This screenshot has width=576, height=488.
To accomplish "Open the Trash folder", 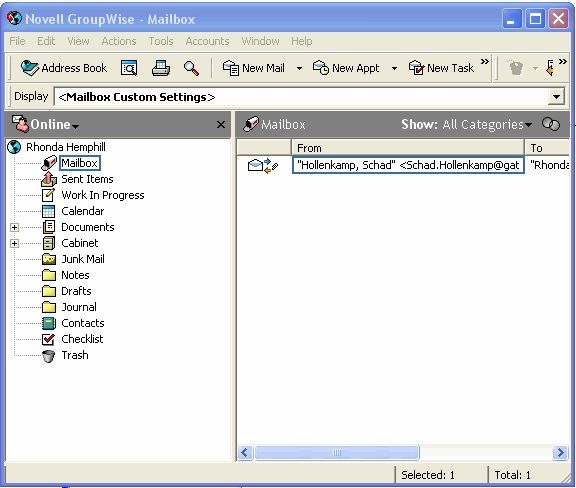I will click(x=75, y=355).
